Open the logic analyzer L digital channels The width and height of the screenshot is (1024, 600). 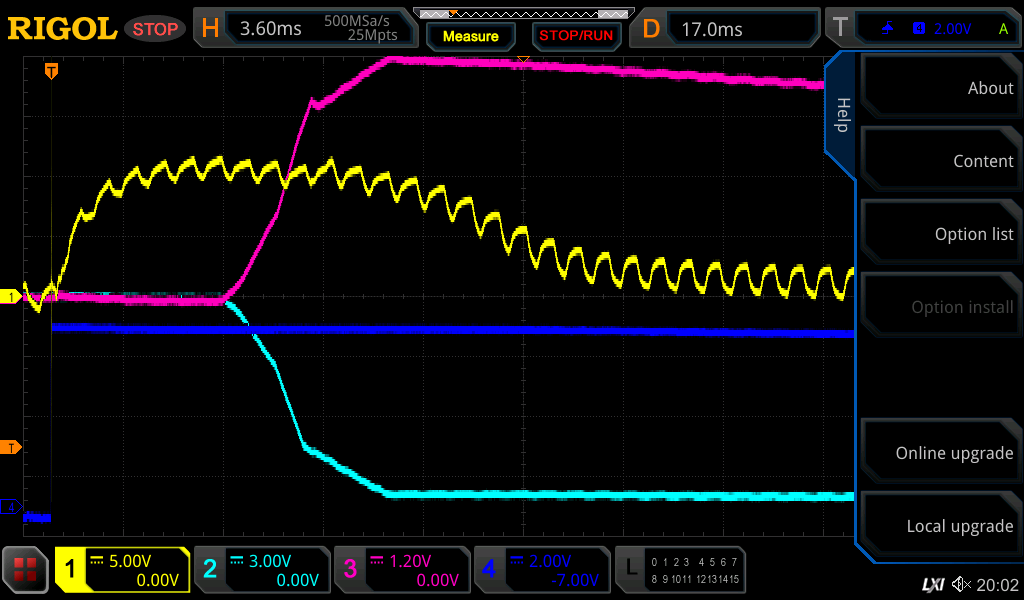(x=632, y=570)
